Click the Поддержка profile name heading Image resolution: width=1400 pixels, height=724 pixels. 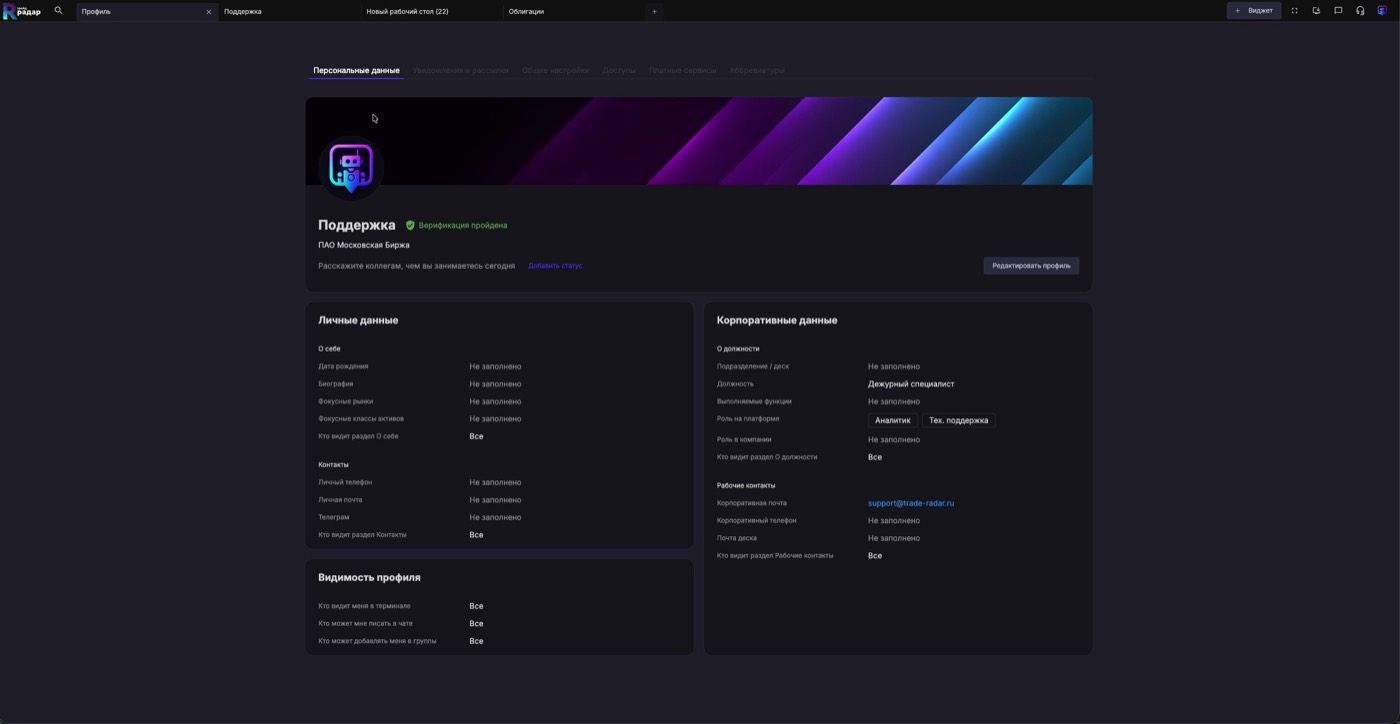pyautogui.click(x=357, y=225)
